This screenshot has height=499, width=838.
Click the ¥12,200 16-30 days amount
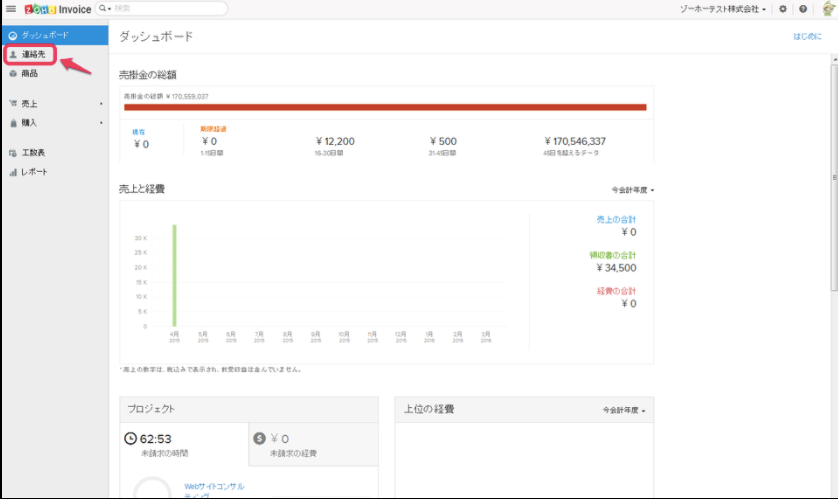pos(335,142)
